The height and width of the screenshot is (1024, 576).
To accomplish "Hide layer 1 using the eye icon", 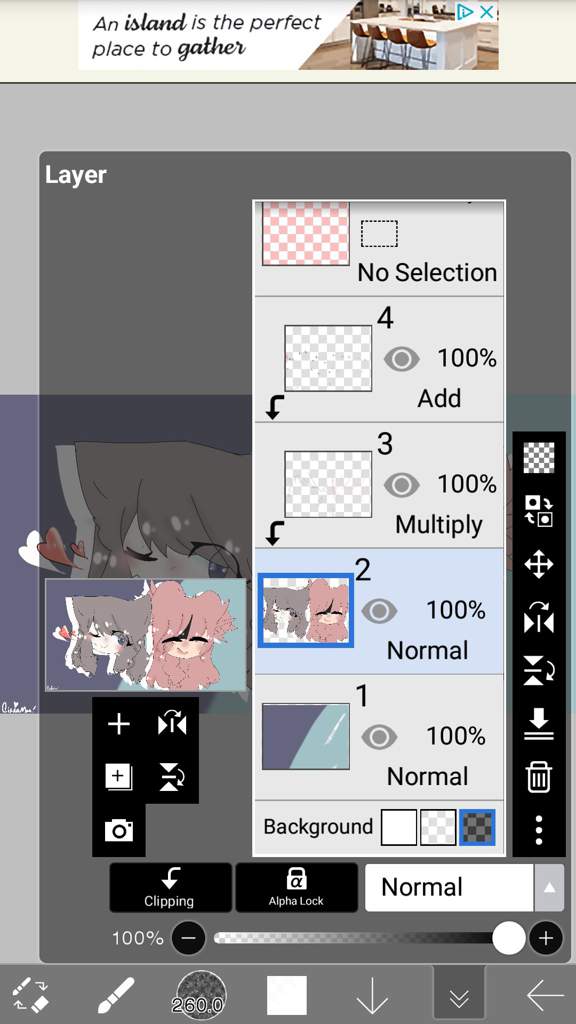I will pyautogui.click(x=379, y=737).
